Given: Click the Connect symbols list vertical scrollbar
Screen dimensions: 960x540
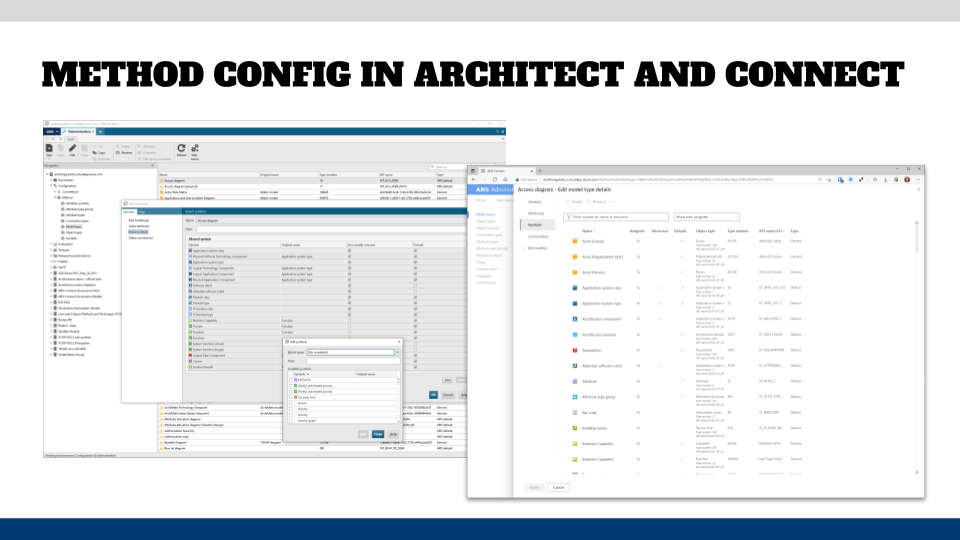Looking at the screenshot, I should [917, 348].
